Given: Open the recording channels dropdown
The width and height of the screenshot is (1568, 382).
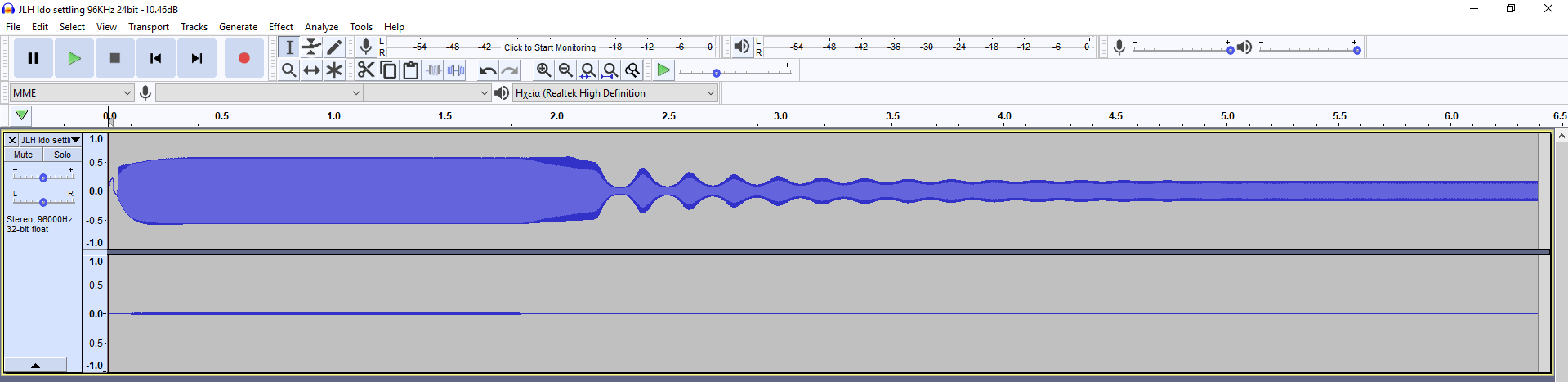Looking at the screenshot, I should pos(427,93).
